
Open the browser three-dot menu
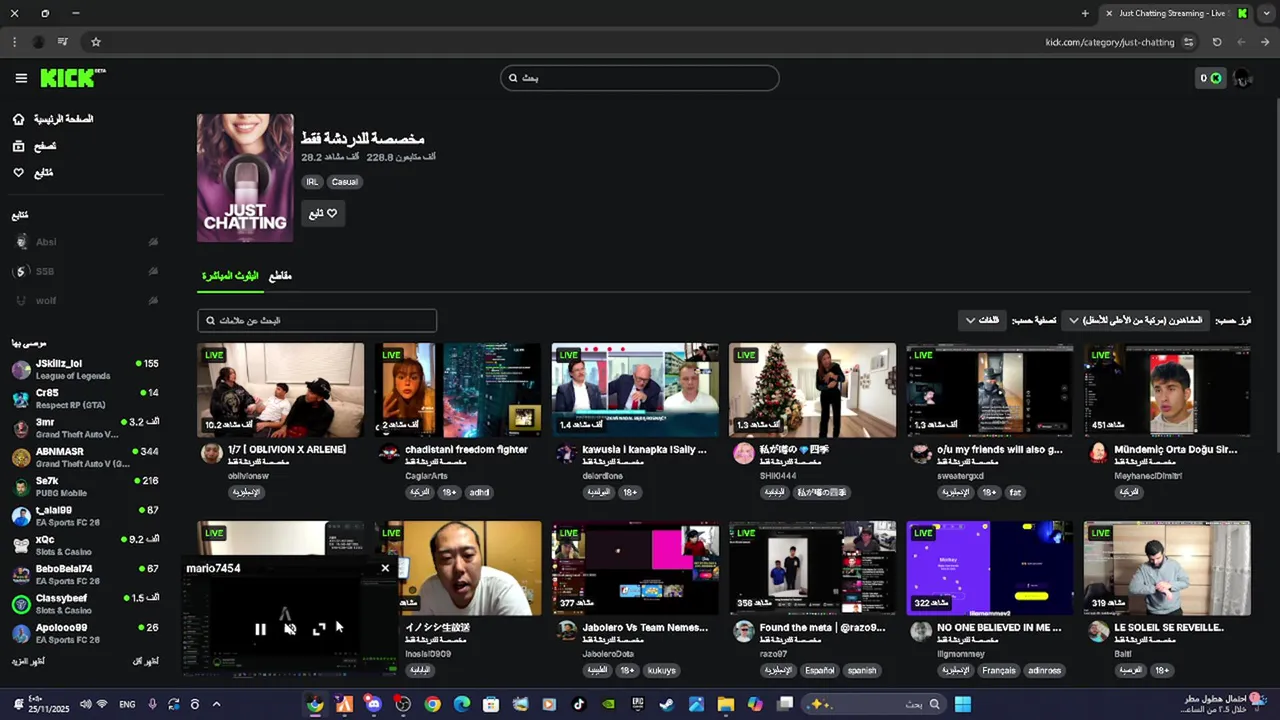tap(14, 42)
